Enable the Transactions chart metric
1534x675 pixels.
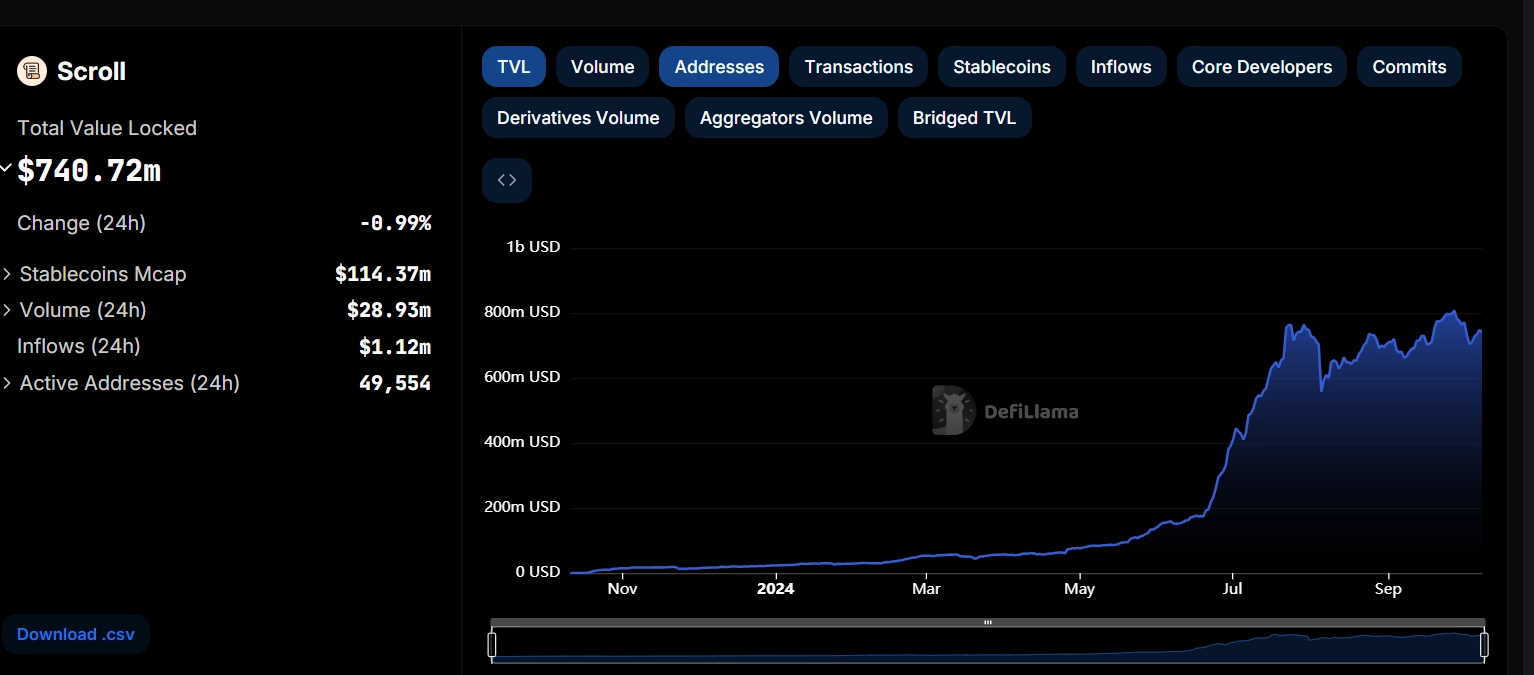pos(858,67)
